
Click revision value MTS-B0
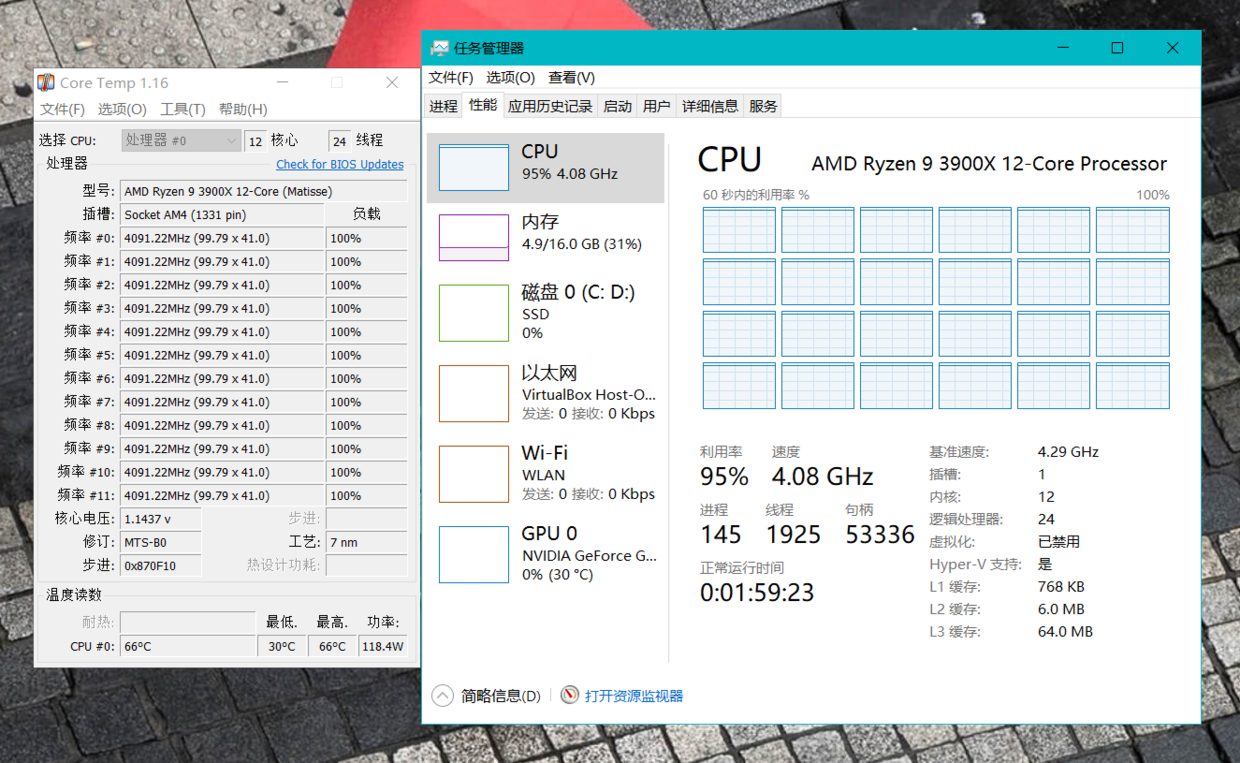click(x=161, y=542)
